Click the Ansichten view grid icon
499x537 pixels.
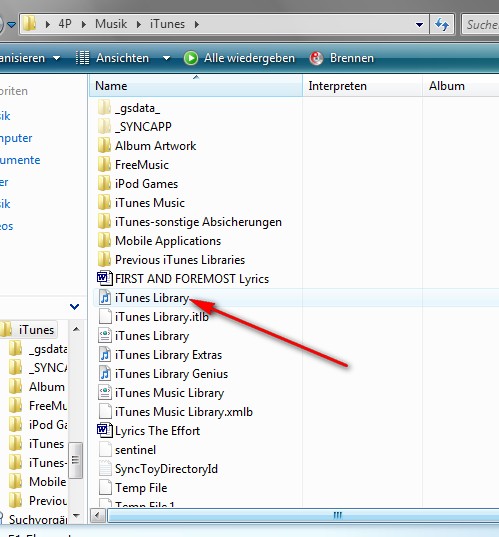coord(82,58)
